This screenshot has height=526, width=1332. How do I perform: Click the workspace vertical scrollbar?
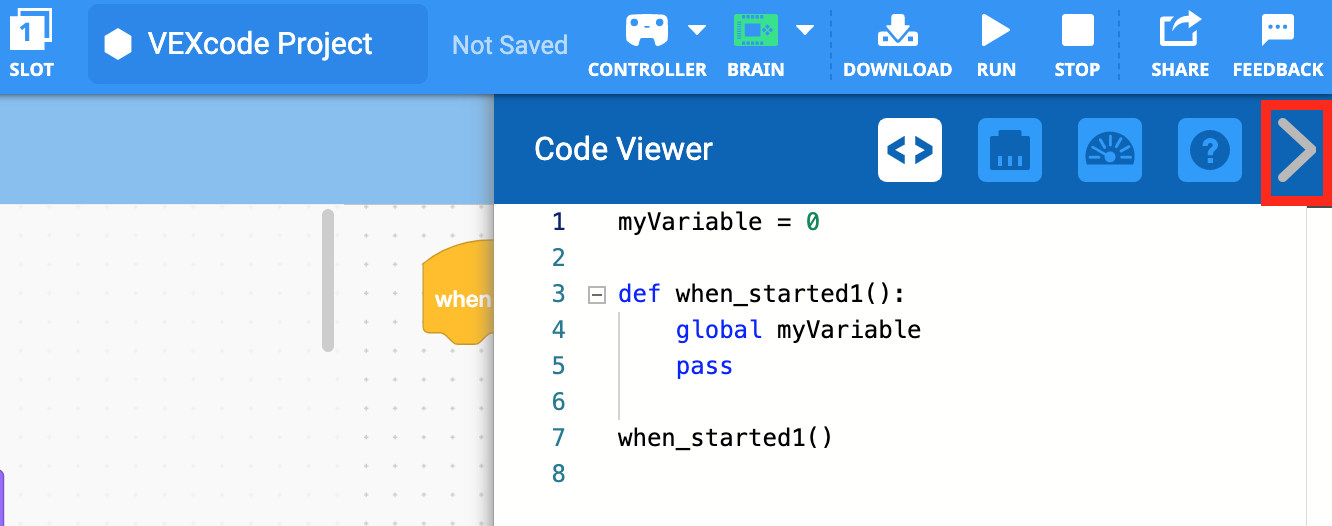point(327,280)
